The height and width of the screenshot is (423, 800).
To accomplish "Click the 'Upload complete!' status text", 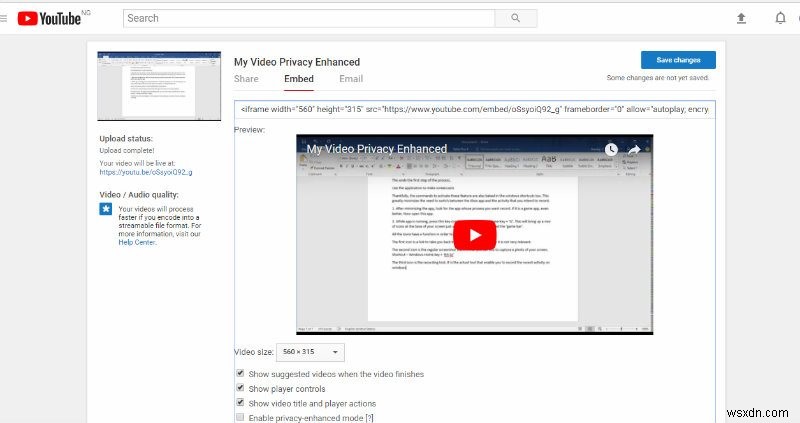I will [x=127, y=151].
